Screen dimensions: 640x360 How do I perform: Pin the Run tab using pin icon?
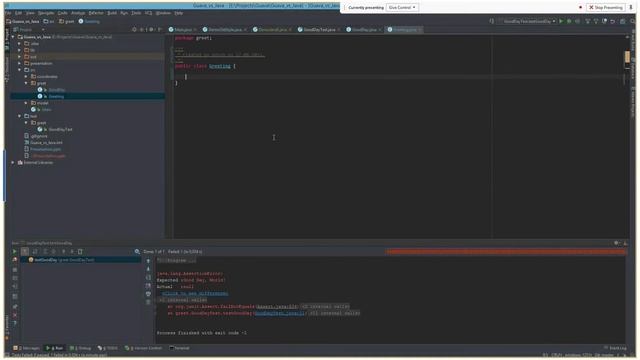15,307
